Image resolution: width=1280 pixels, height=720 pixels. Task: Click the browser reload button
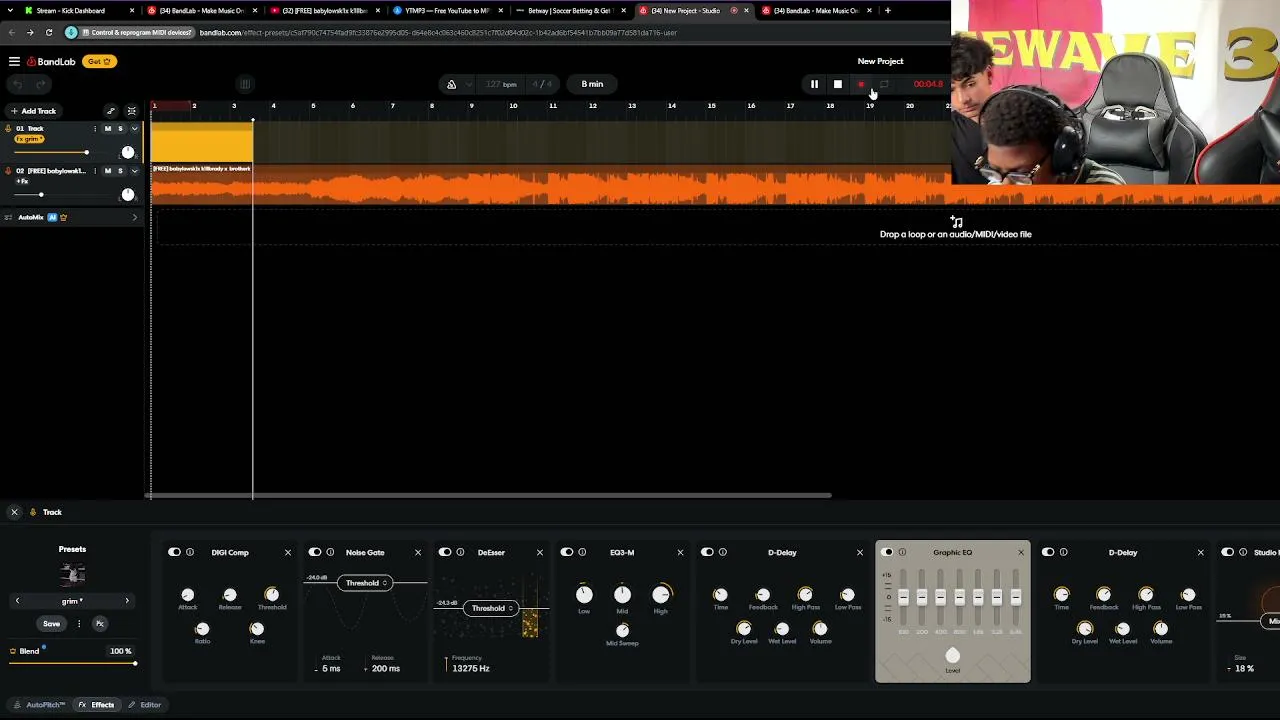click(49, 32)
